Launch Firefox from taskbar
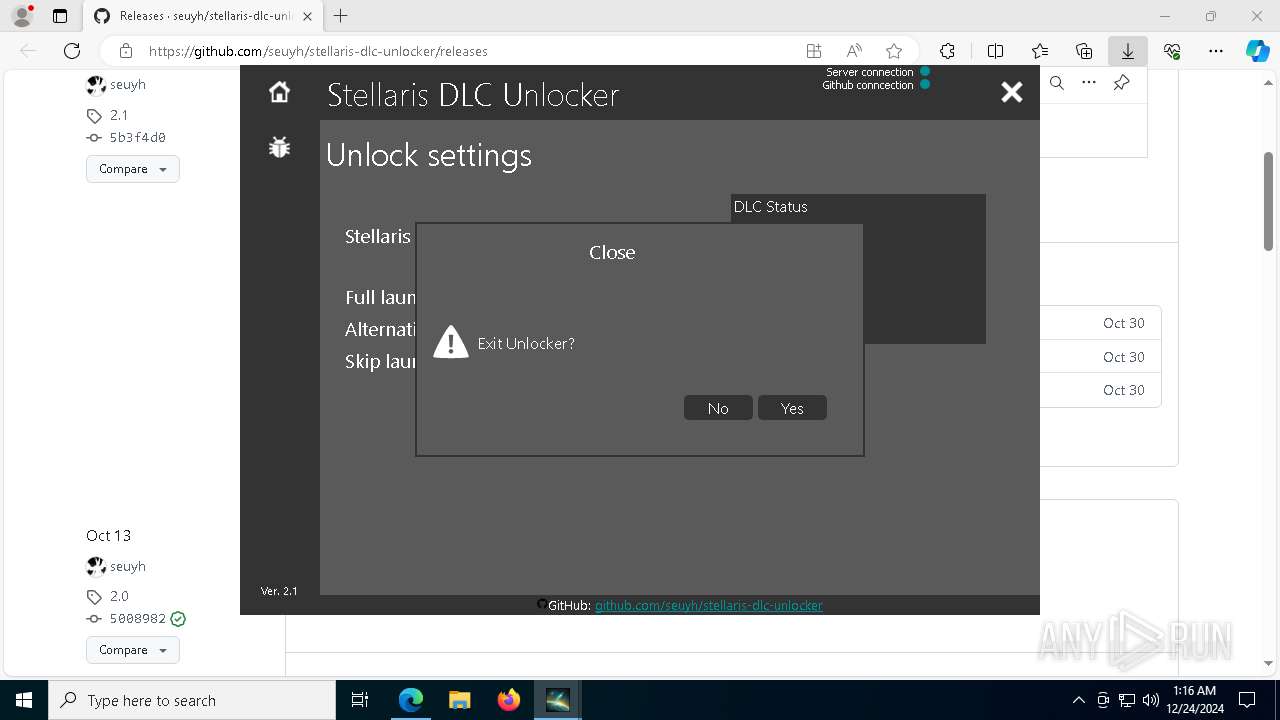The height and width of the screenshot is (720, 1280). (x=508, y=700)
